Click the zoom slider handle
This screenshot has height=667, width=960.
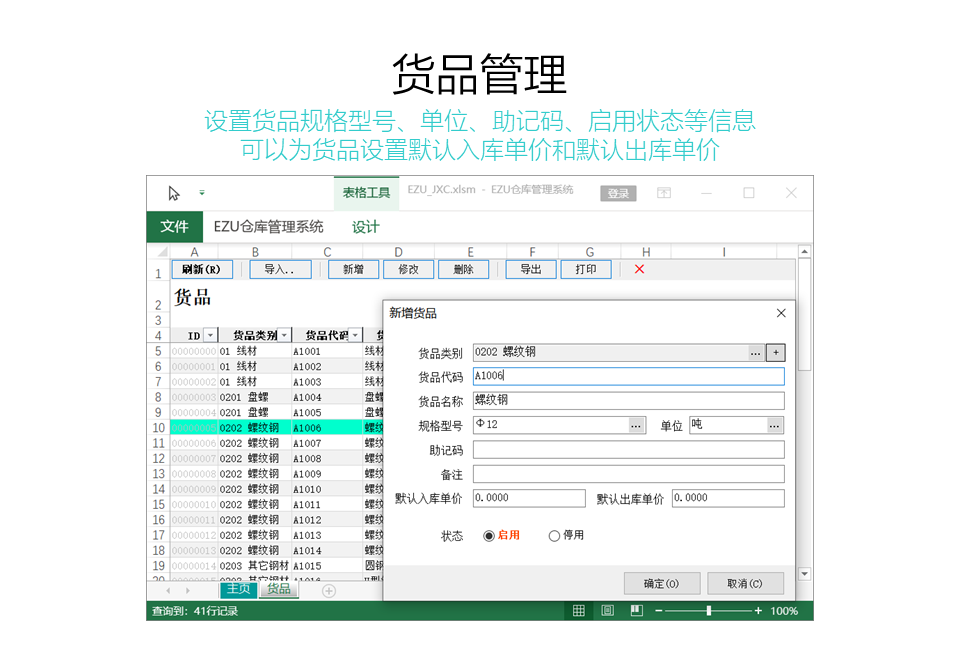click(708, 611)
